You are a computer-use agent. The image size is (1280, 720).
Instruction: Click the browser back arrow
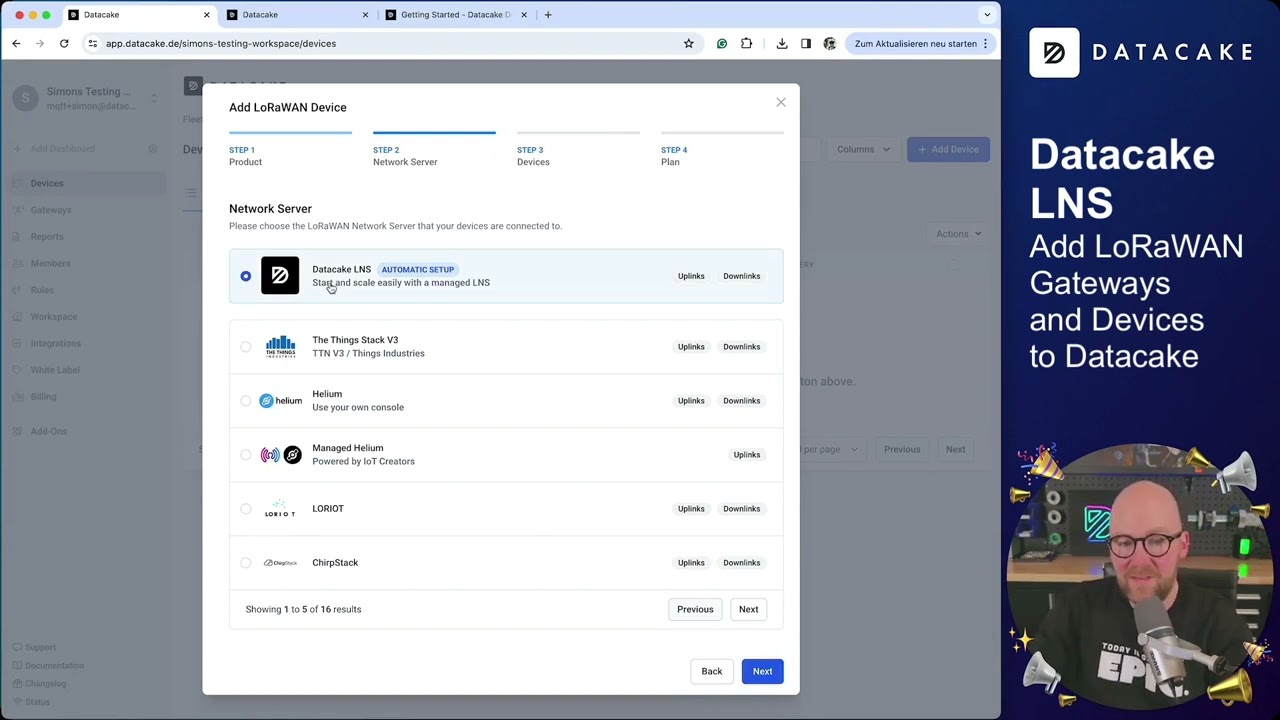(x=16, y=43)
